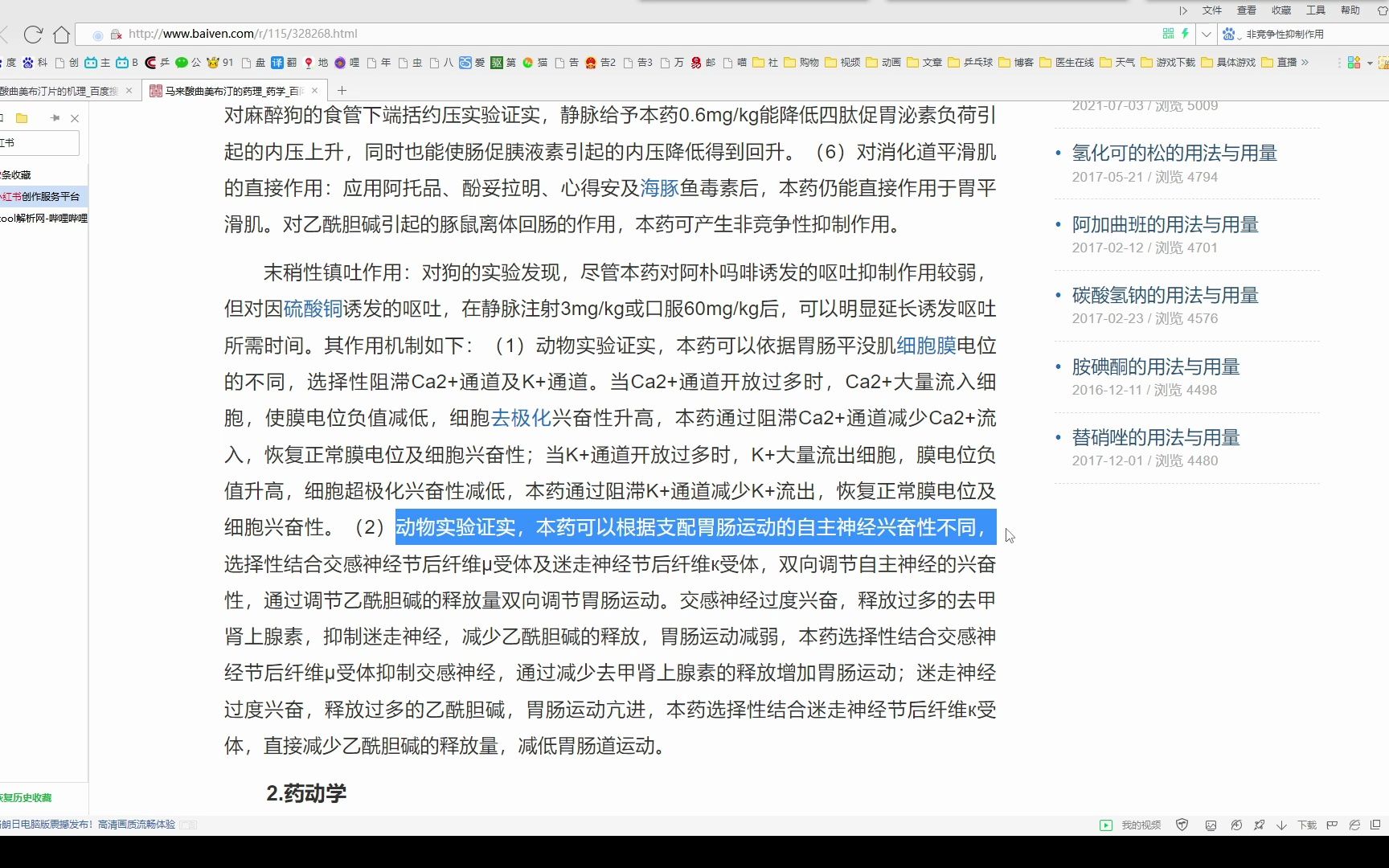
Task: Click 恢复历史收藏 in favorites sidebar
Action: click(26, 797)
